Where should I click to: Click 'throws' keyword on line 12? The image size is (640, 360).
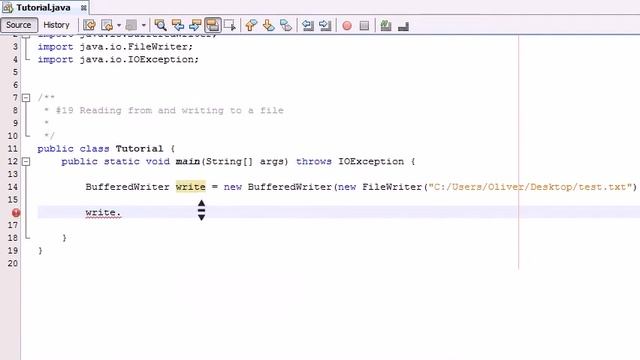[x=313, y=161]
